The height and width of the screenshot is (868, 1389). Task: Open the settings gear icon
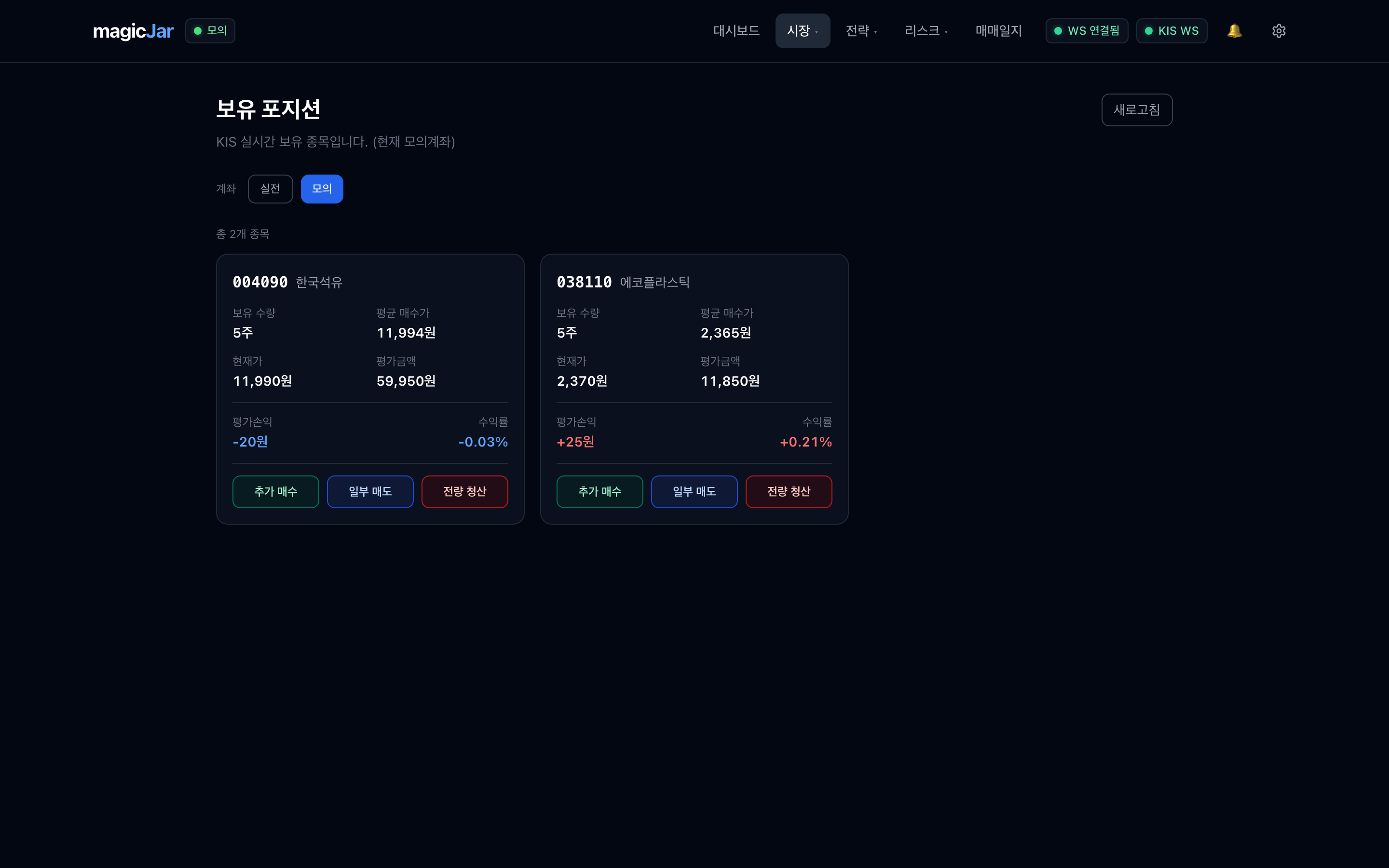tap(1279, 31)
